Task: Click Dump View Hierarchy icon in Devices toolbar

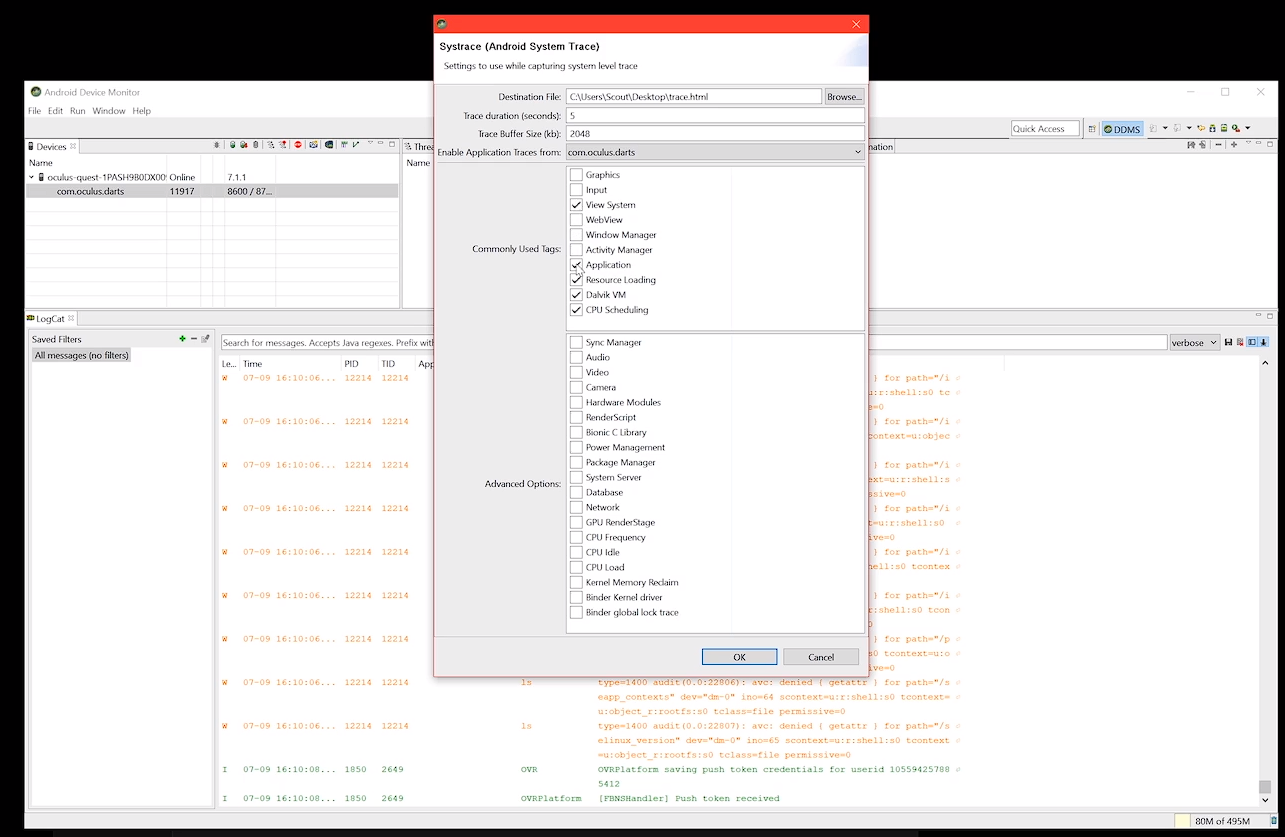Action: tap(329, 145)
